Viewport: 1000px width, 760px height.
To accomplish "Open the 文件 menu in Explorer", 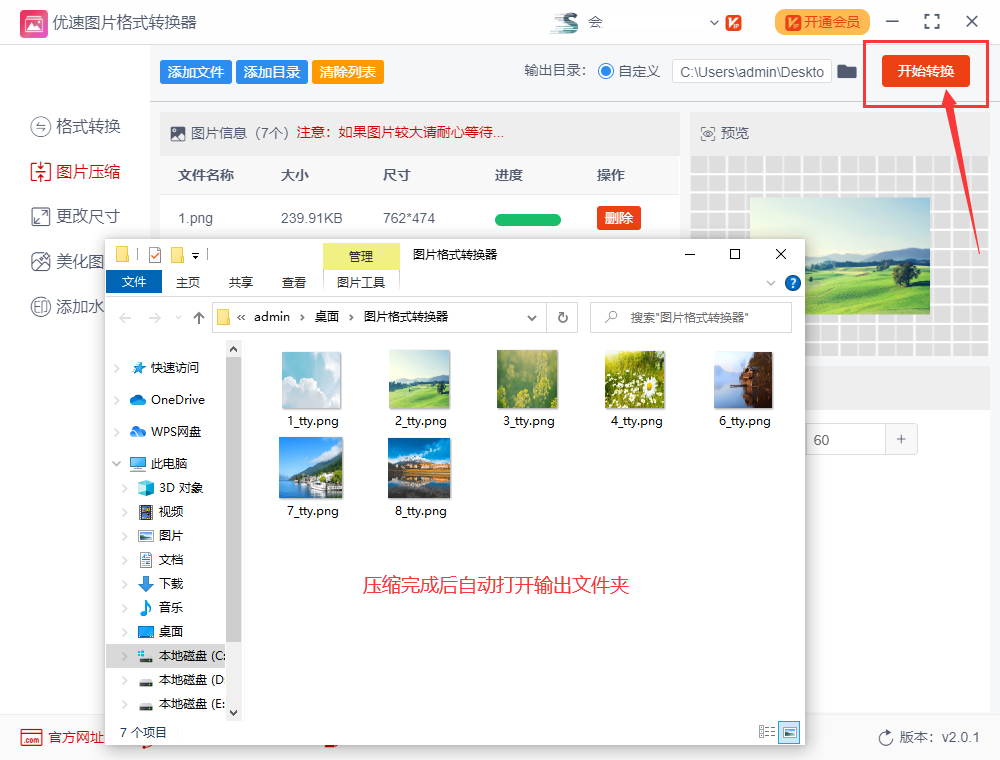I will point(134,282).
